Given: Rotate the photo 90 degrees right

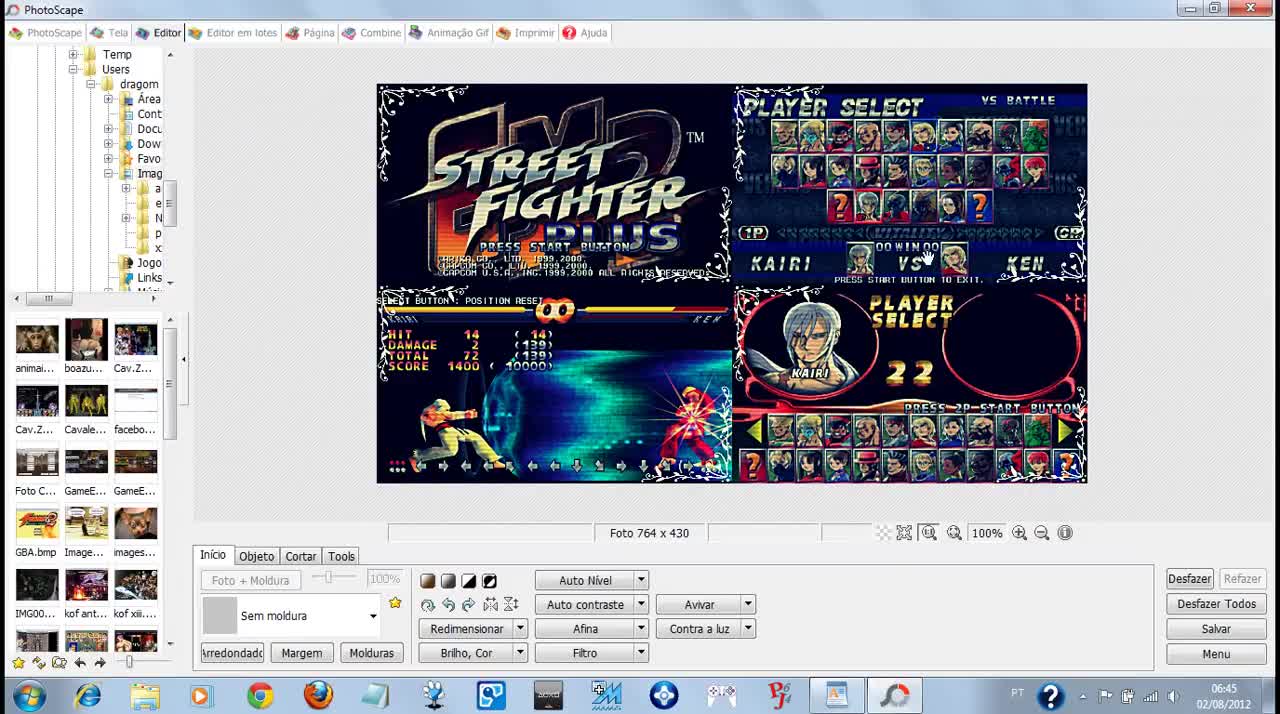Looking at the screenshot, I should (468, 605).
